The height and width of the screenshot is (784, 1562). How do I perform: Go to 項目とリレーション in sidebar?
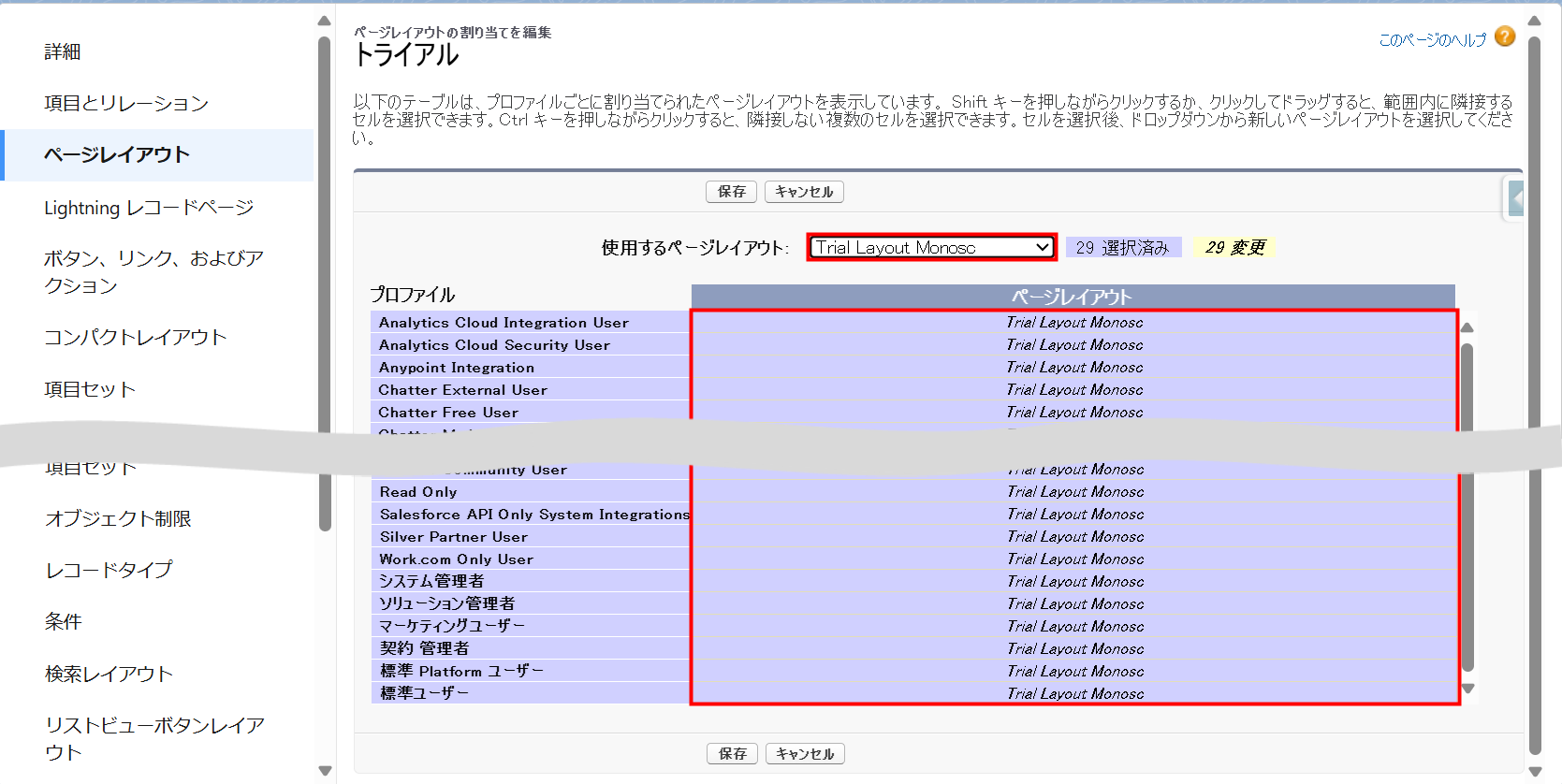coord(126,104)
